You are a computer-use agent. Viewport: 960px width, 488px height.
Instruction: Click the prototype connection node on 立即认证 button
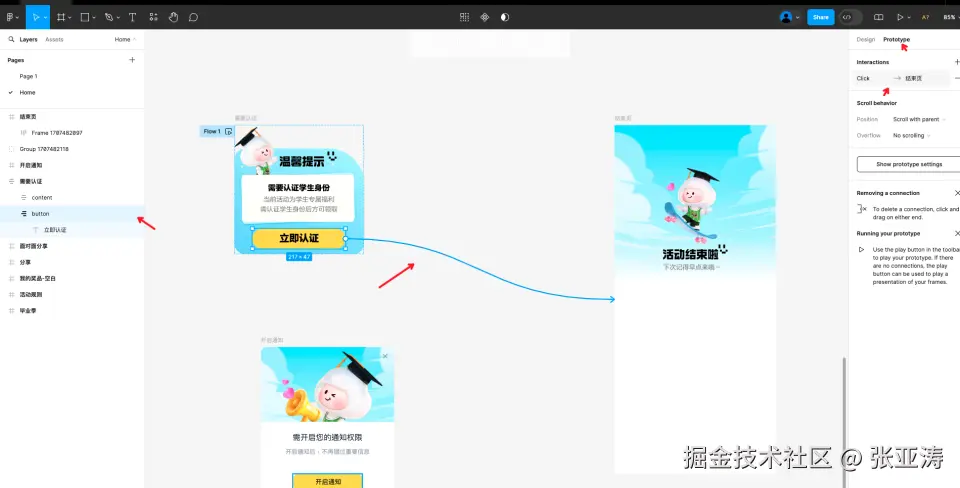346,239
